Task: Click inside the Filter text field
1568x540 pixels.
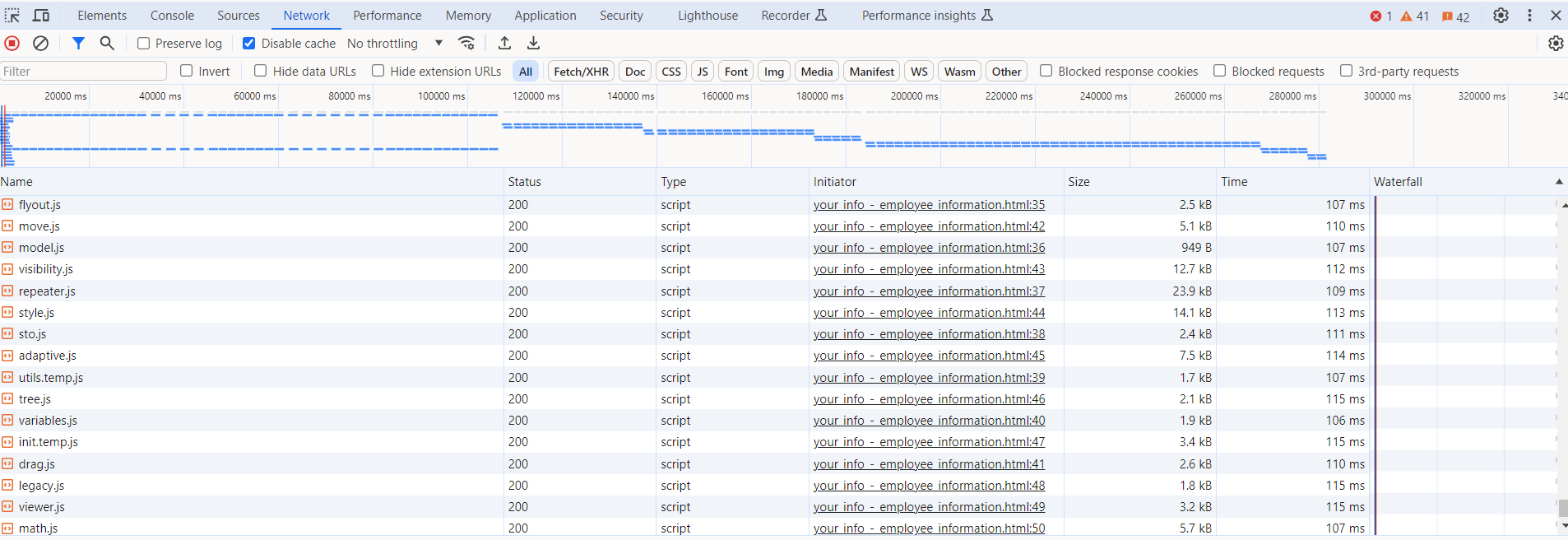Action: coord(82,72)
